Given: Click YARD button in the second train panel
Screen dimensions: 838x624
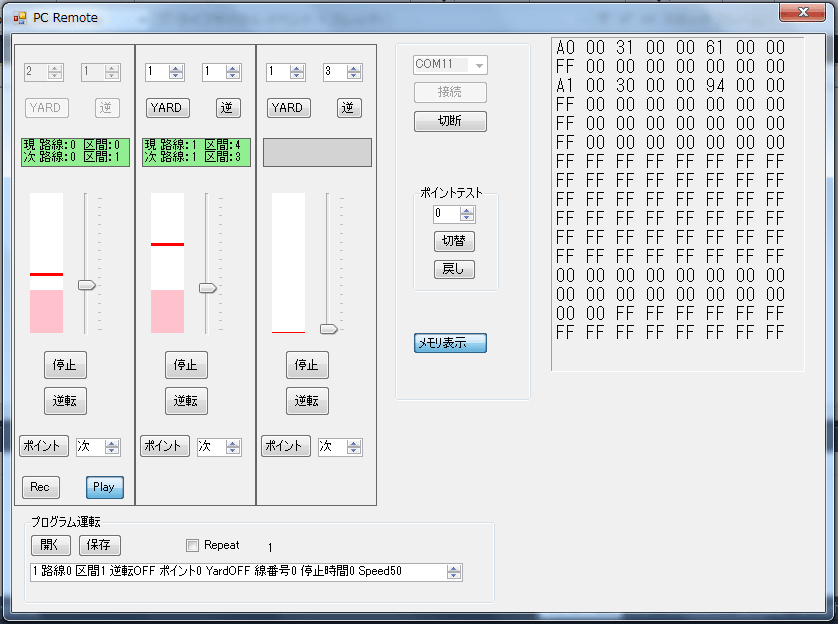Looking at the screenshot, I should click(x=166, y=108).
